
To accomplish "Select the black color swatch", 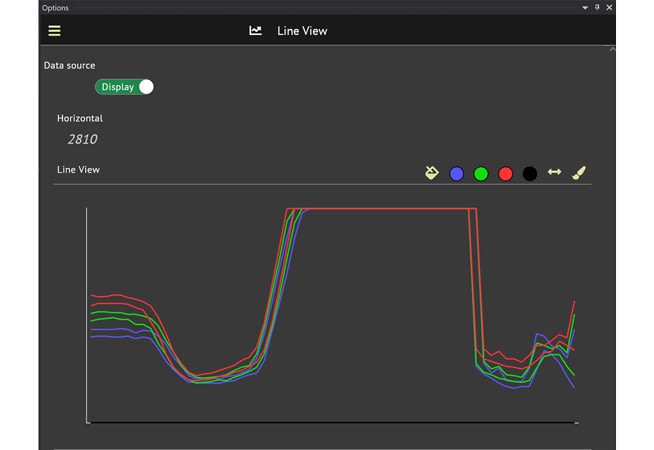I will 530,174.
